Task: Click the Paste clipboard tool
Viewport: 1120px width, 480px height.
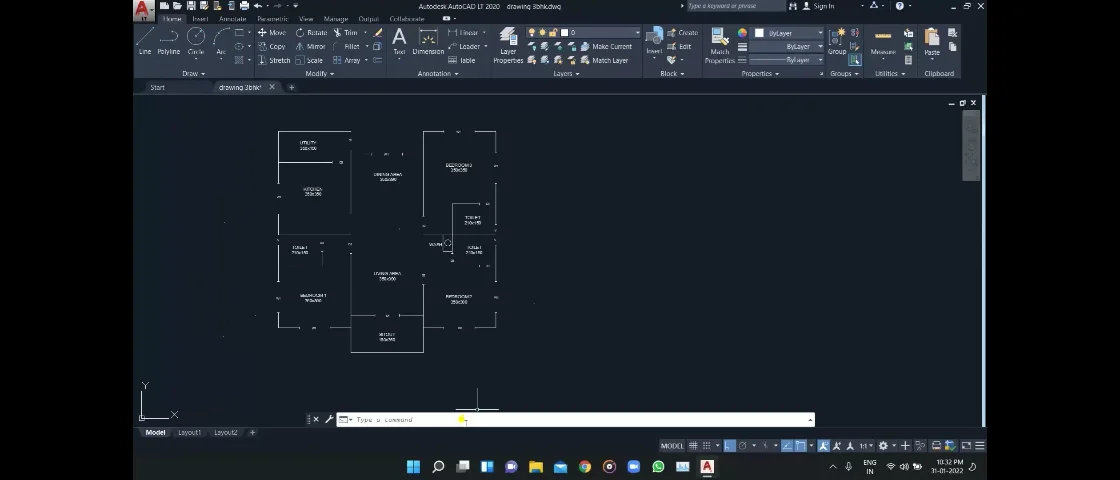Action: tap(931, 41)
